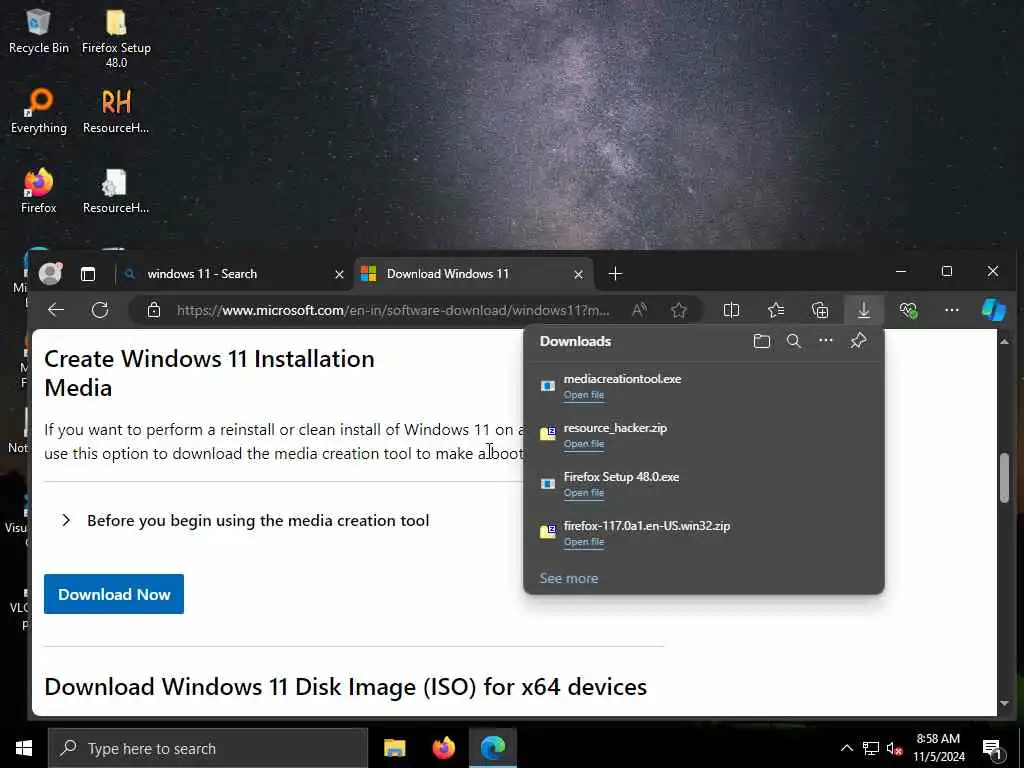Go back with the browser back arrow
Screen dimensions: 1024x768
[x=56, y=310]
